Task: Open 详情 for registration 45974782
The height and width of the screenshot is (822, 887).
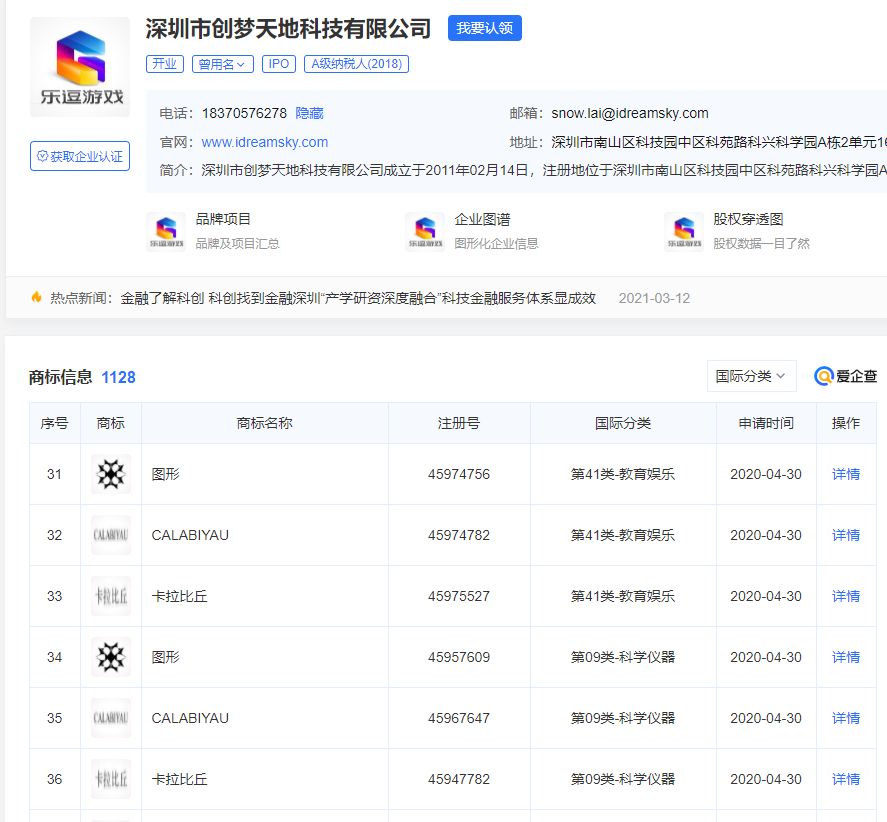Action: coord(846,535)
